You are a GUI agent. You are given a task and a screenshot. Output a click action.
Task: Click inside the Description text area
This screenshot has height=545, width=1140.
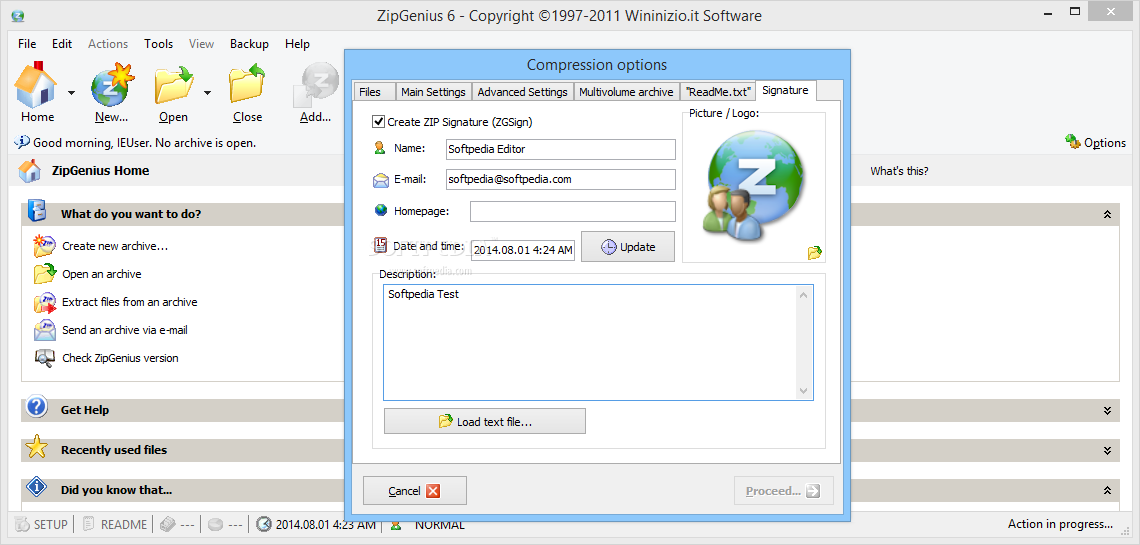click(590, 342)
